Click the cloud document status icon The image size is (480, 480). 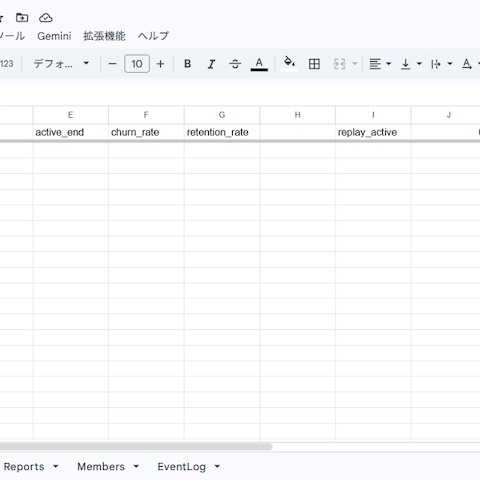coord(46,18)
